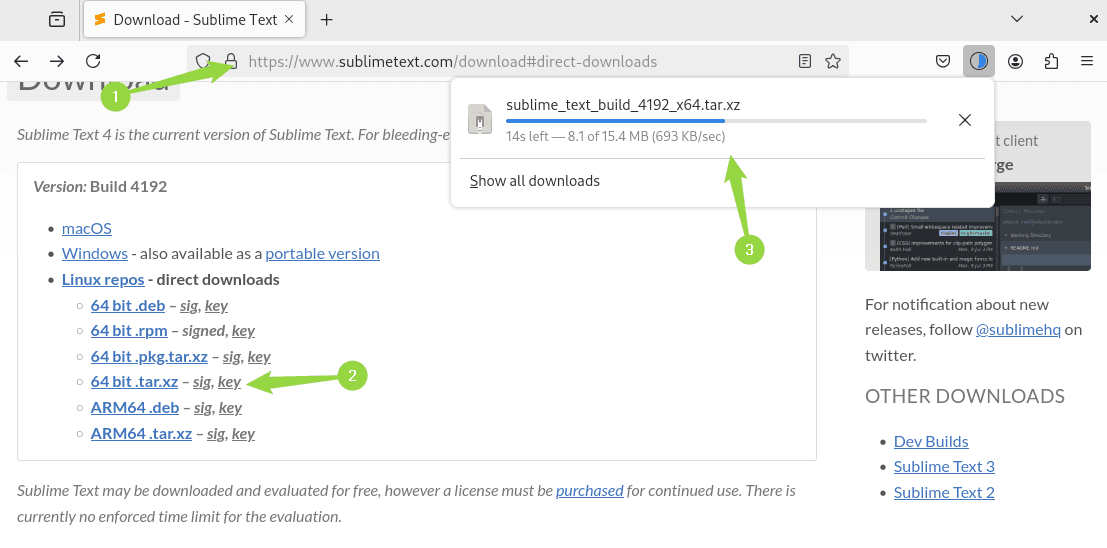
Task: Close the browser window
Action: (1094, 19)
